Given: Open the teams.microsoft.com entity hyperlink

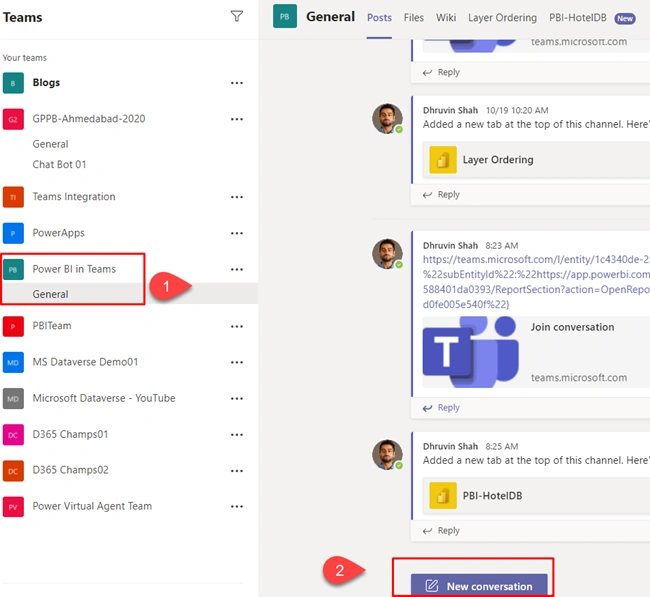Looking at the screenshot, I should [x=536, y=282].
